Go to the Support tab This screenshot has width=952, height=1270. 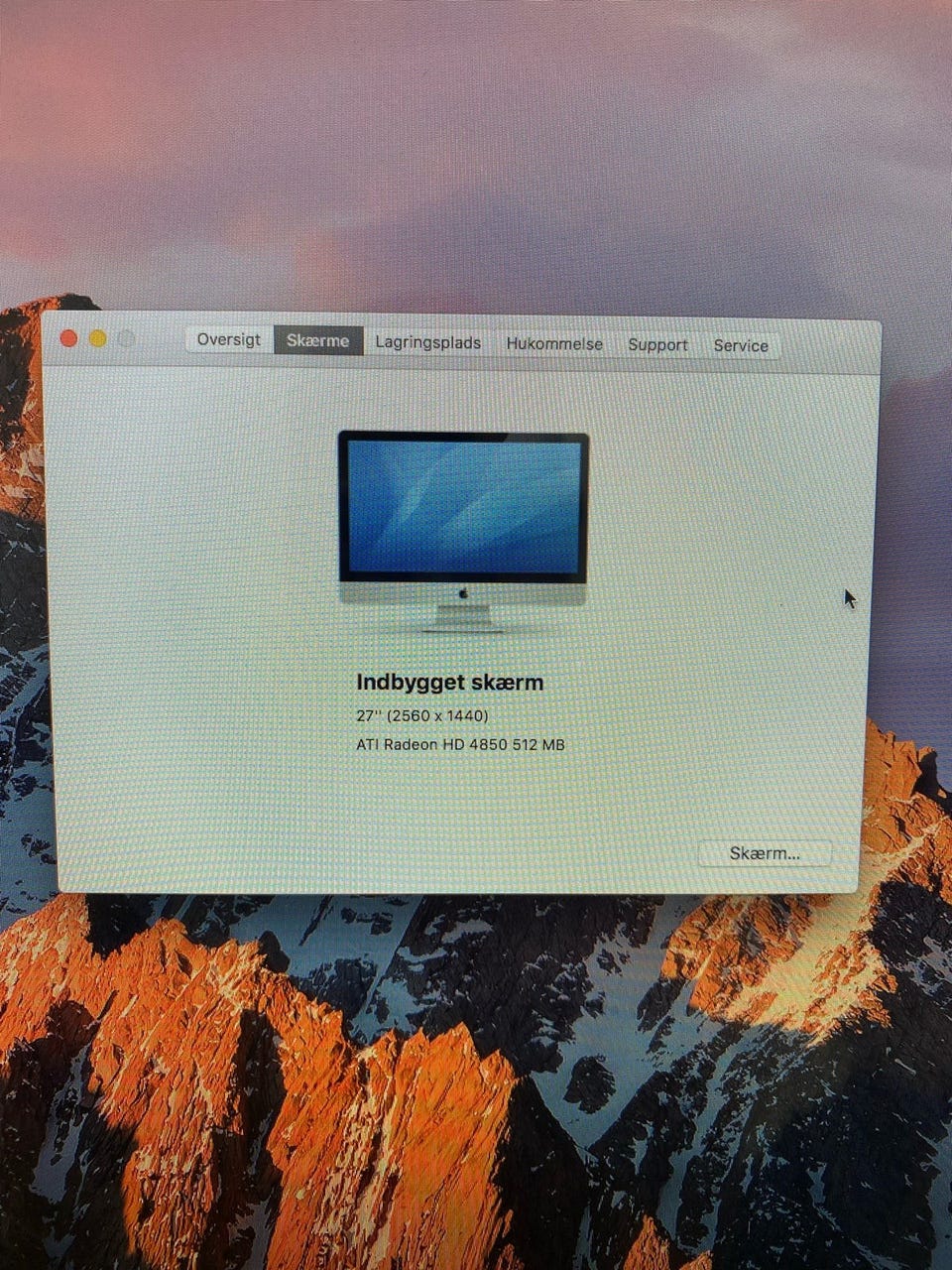657,345
